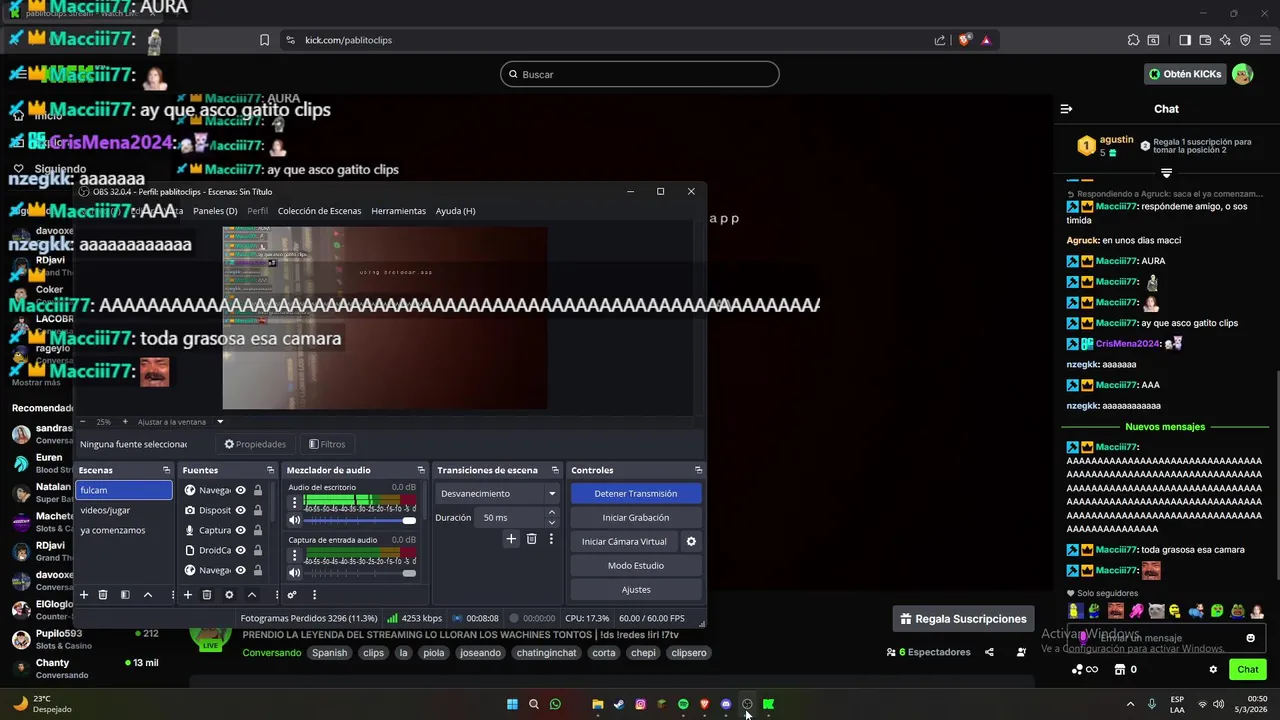Click Iniciar Grabación button
Screen dimensions: 1280x720
(x=636, y=517)
